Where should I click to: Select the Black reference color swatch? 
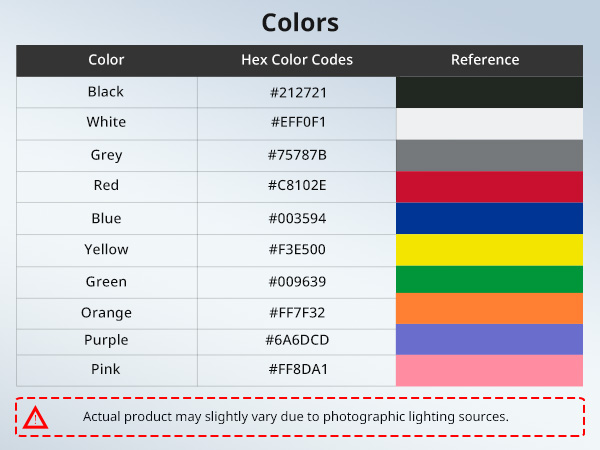click(489, 92)
